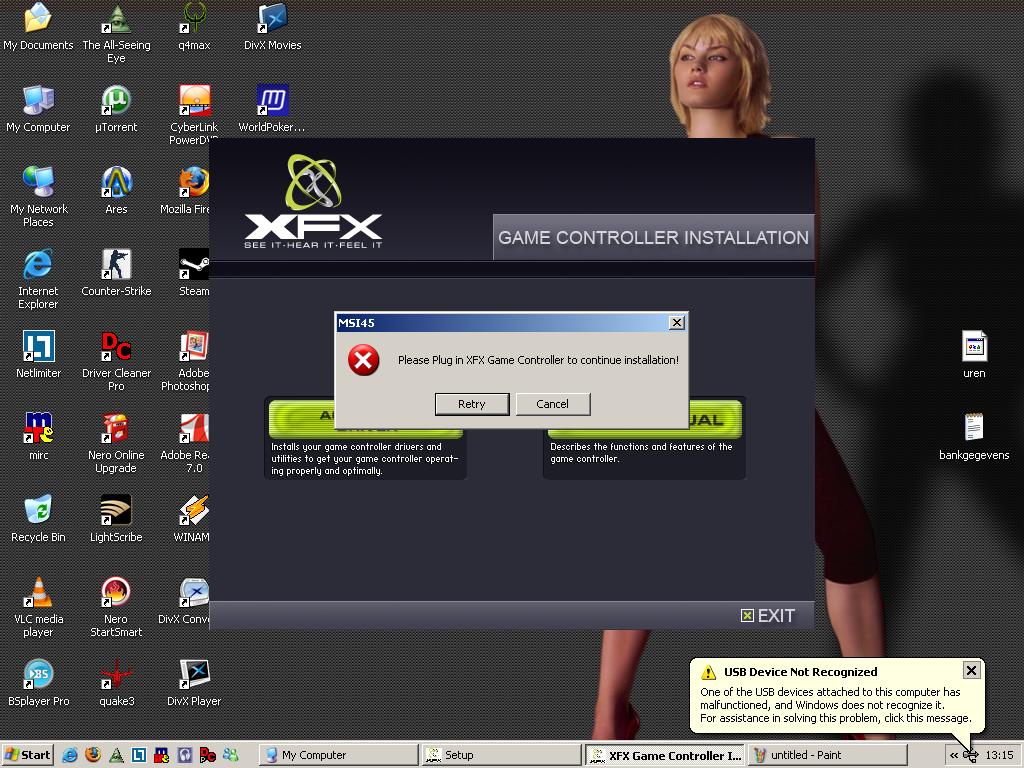Dismiss the USB Device Not Recognized balloon
Screen dimensions: 1024x768
(x=970, y=670)
